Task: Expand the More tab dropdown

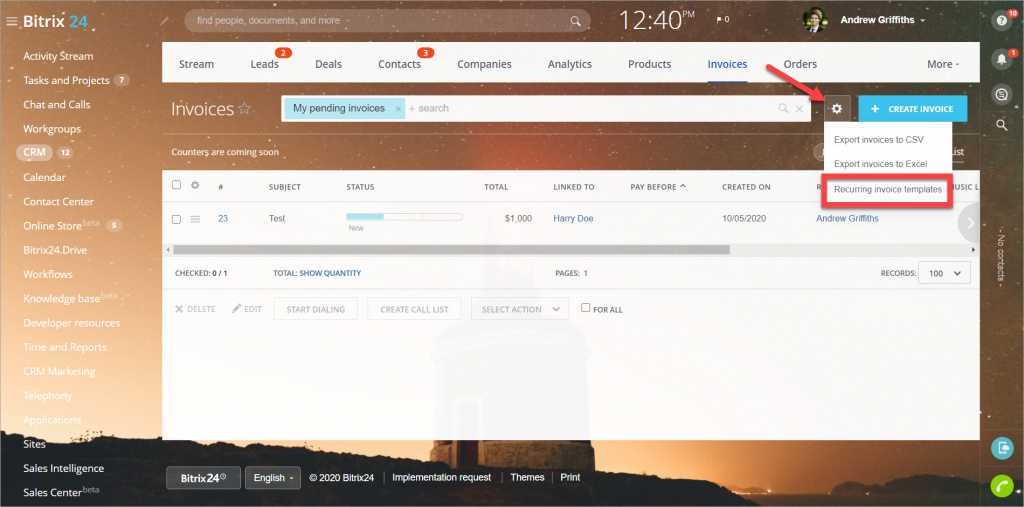Action: pos(943,64)
